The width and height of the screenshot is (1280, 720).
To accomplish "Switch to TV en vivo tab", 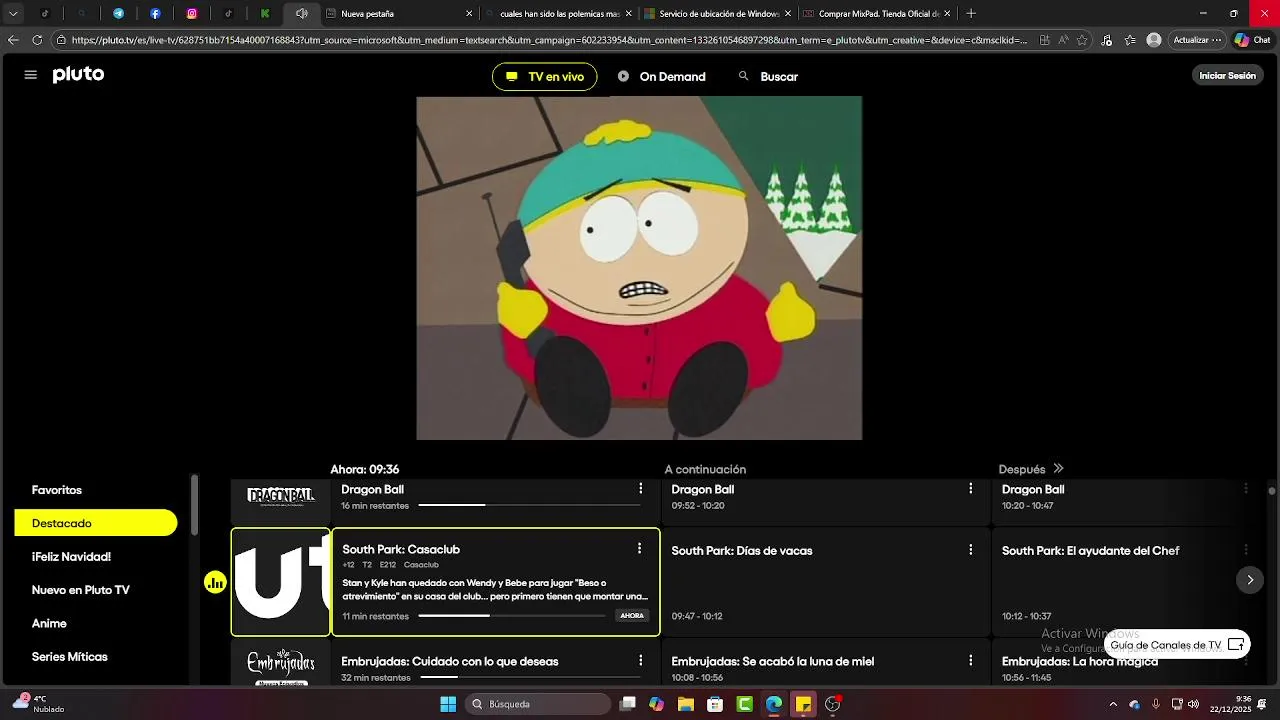I will point(544,77).
